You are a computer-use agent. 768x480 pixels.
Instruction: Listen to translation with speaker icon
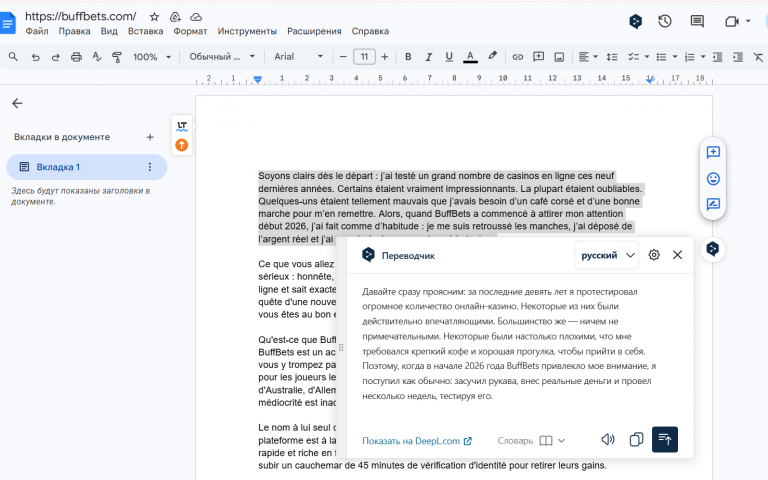pos(608,439)
